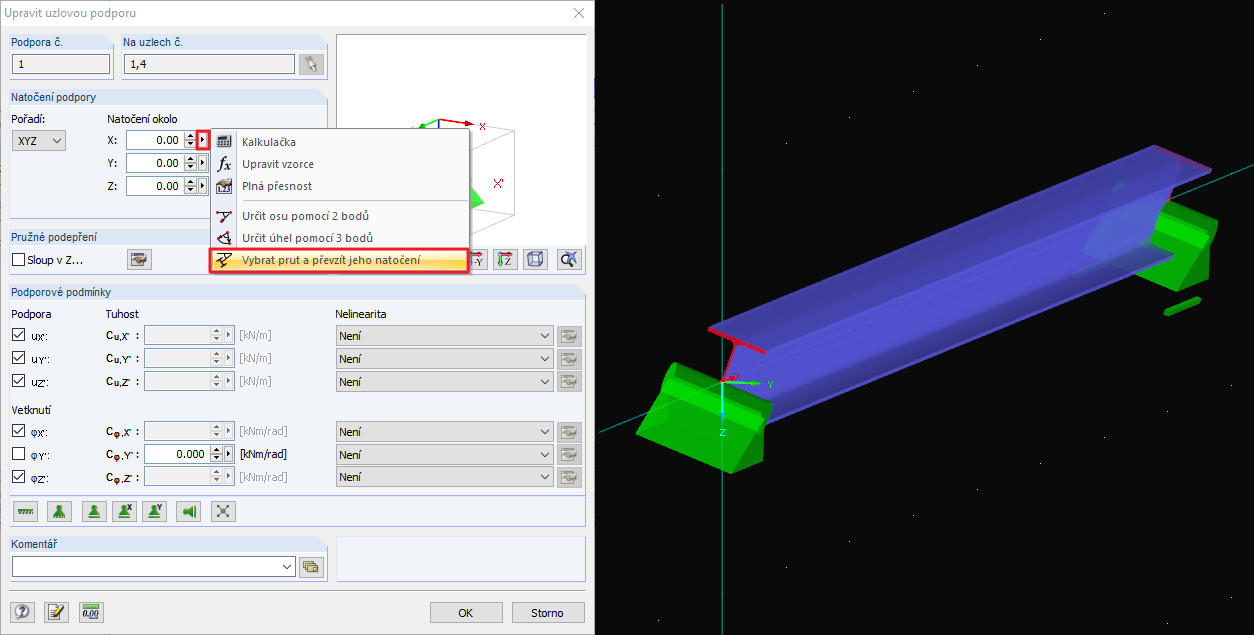Image resolution: width=1254 pixels, height=635 pixels.
Task: Open the uZ' Nelinearita dropdown
Action: coord(444,381)
